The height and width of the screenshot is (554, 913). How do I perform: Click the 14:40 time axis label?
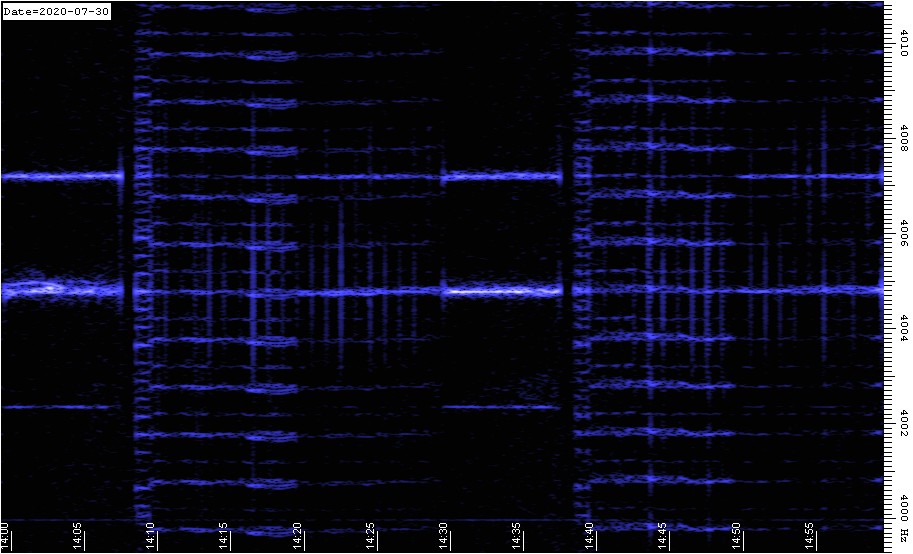click(x=590, y=535)
